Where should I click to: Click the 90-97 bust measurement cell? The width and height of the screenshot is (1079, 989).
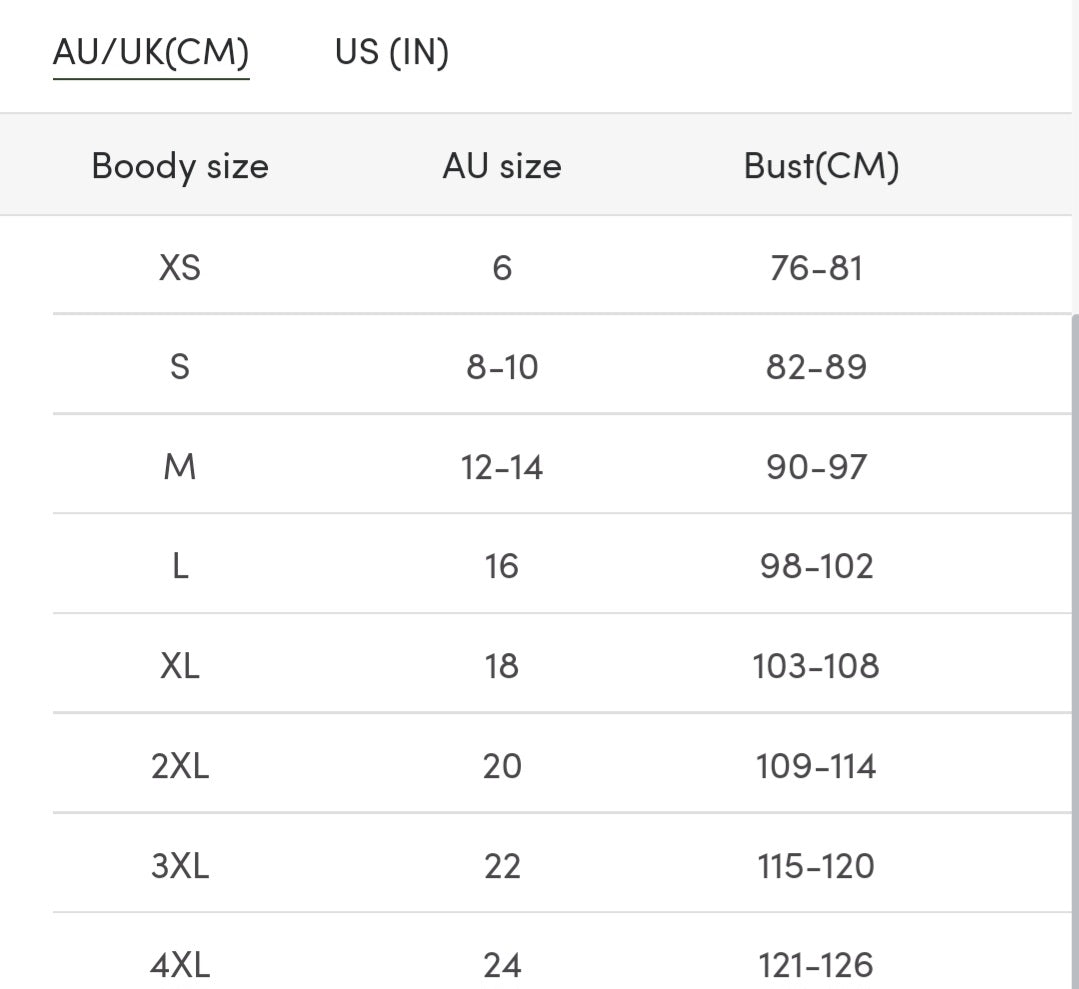point(816,467)
